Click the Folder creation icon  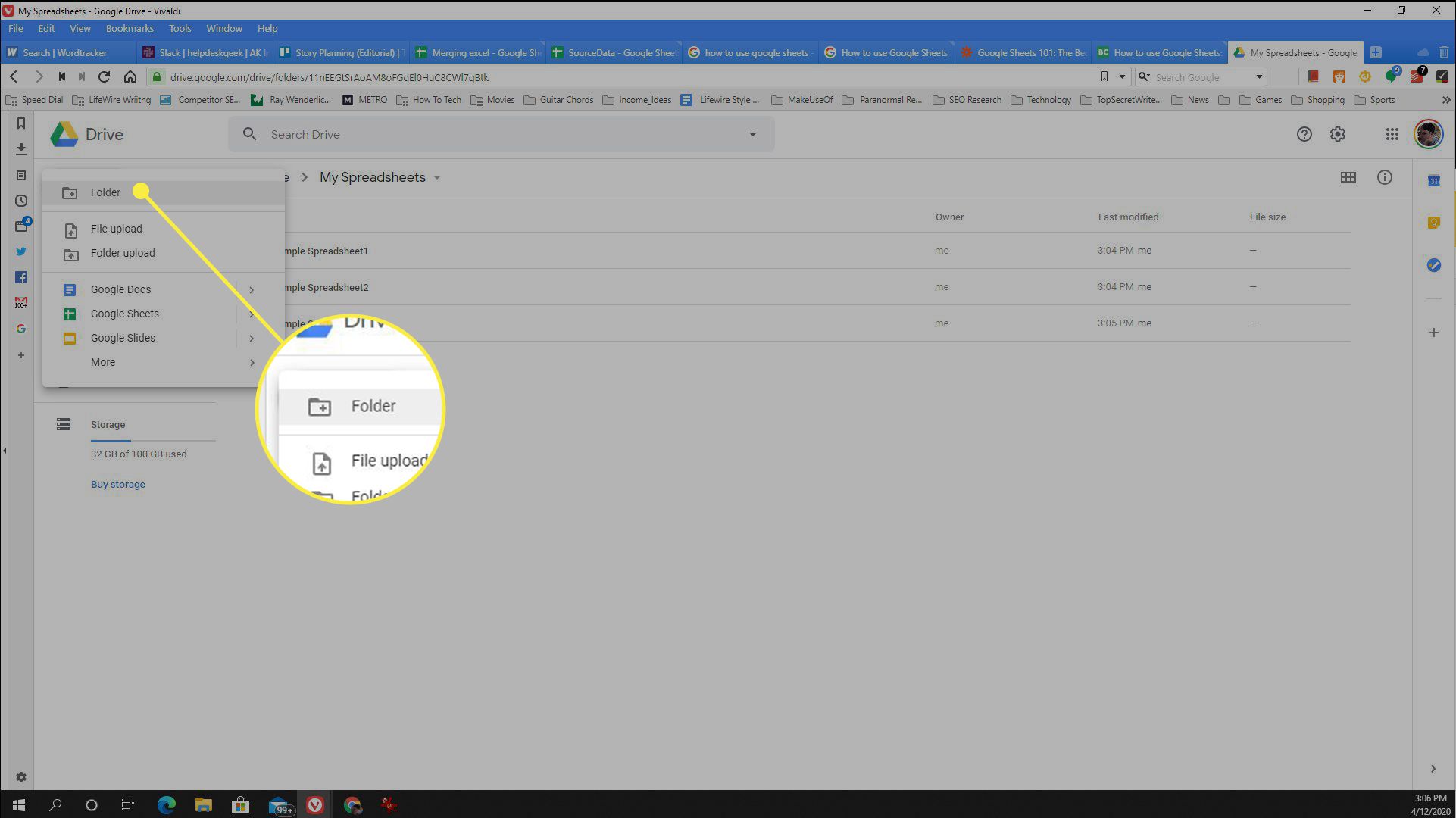click(70, 192)
